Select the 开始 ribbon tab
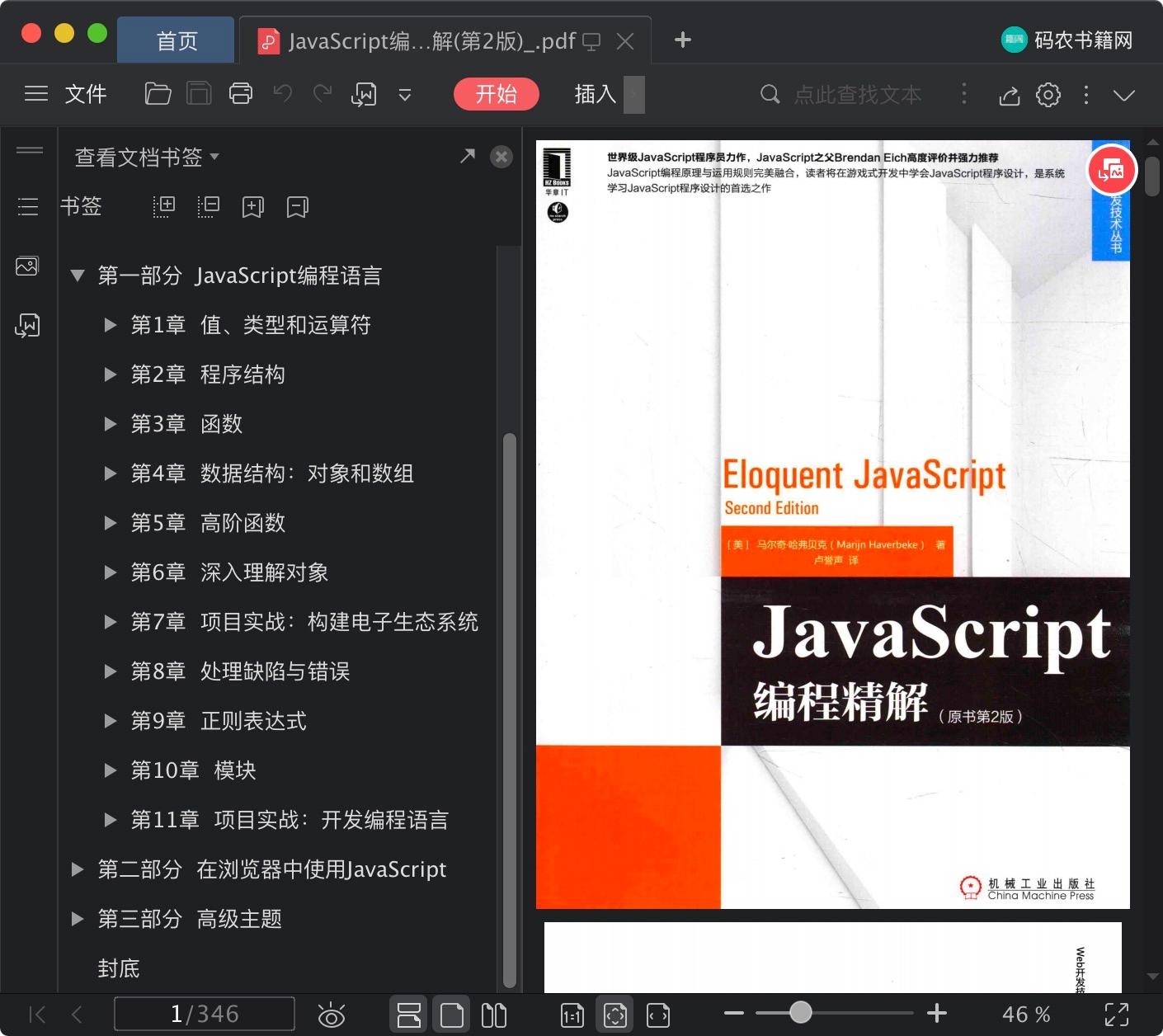1163x1036 pixels. point(496,94)
